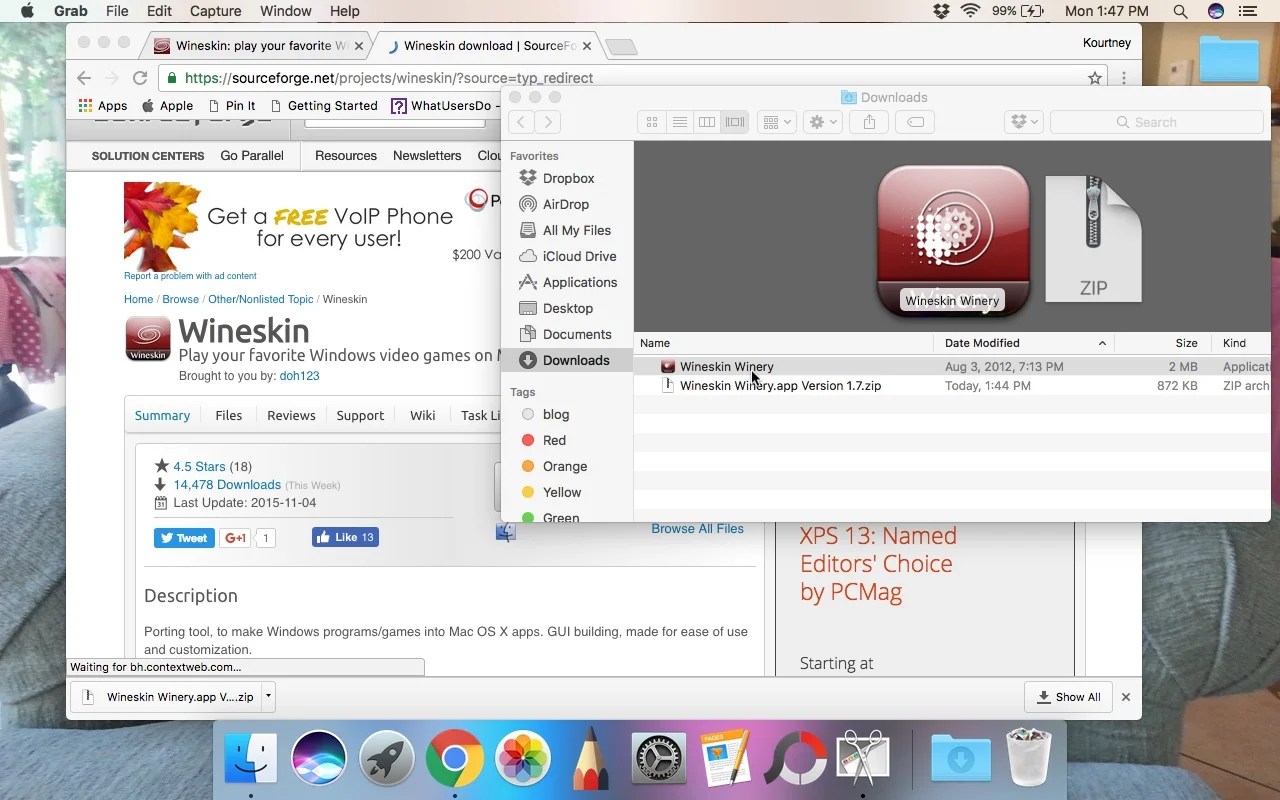The width and height of the screenshot is (1280, 800).
Task: Open the Share icon in Finder toolbar
Action: (x=868, y=121)
